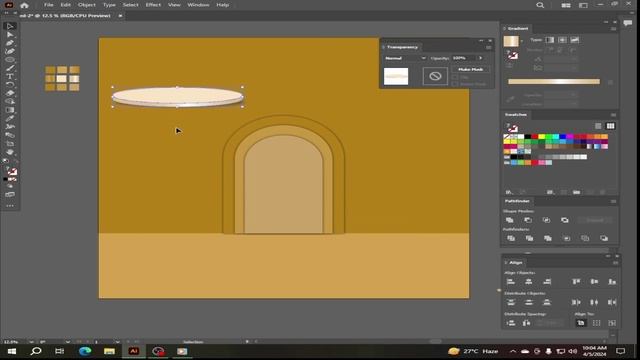This screenshot has height=360, width=640.
Task: Click the gradient fill preview swatch
Action: click(511, 41)
